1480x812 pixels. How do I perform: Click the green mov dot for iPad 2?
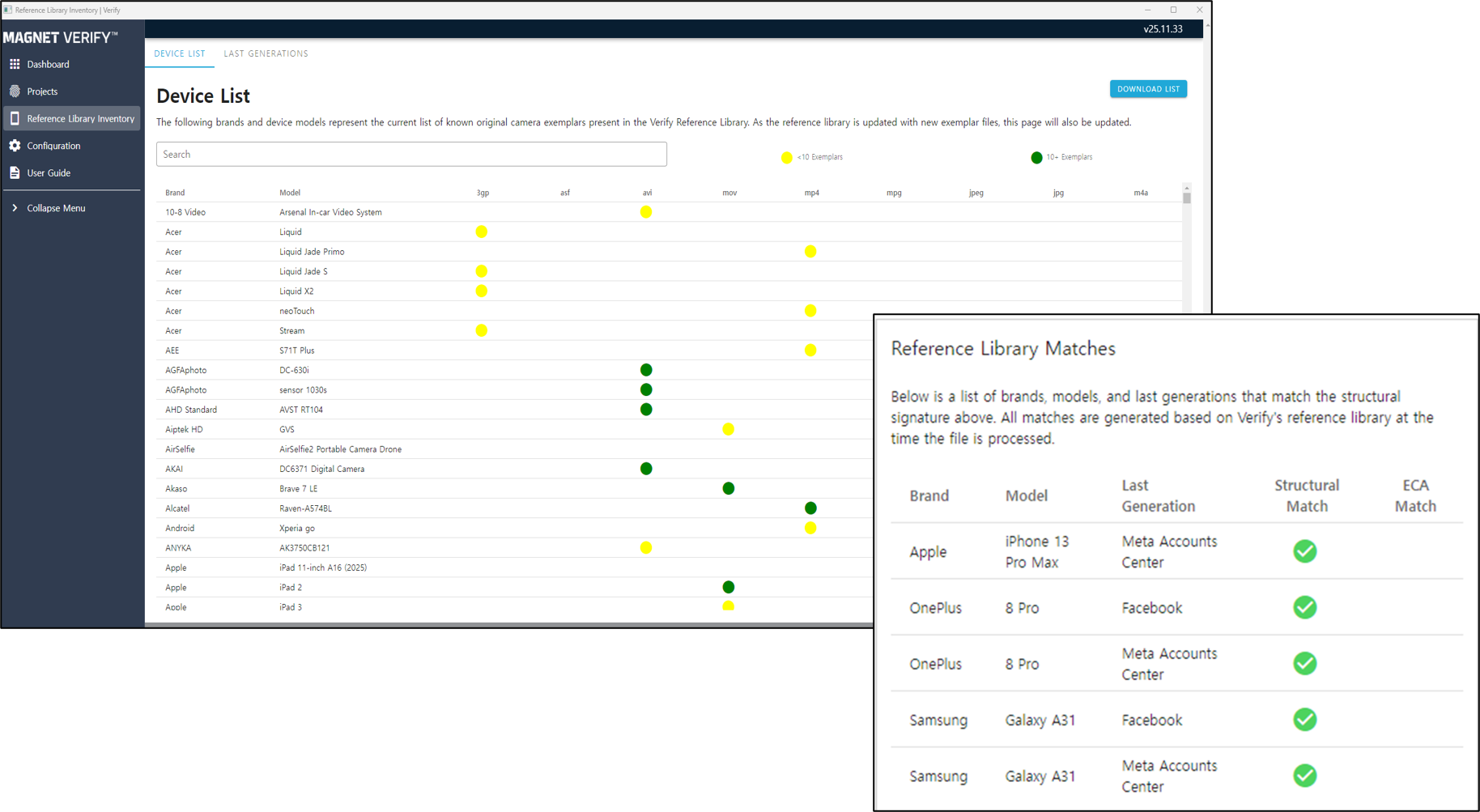[729, 587]
